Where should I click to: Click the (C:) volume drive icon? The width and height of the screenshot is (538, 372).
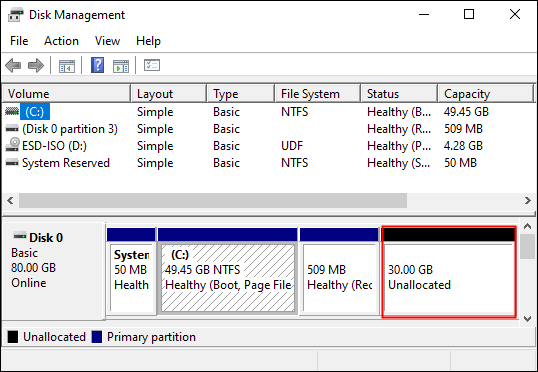coord(12,112)
